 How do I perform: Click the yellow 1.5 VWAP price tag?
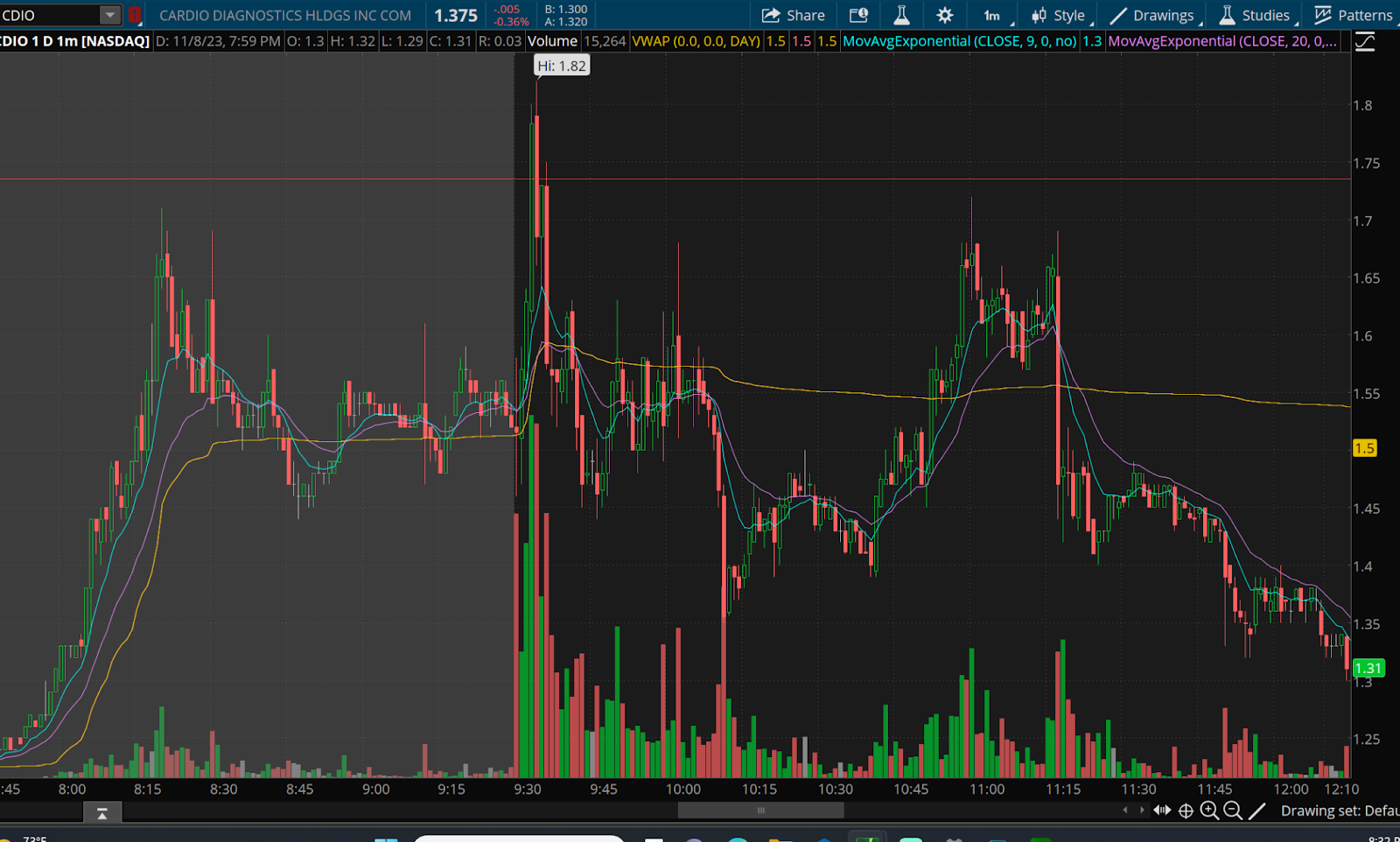point(1364,448)
